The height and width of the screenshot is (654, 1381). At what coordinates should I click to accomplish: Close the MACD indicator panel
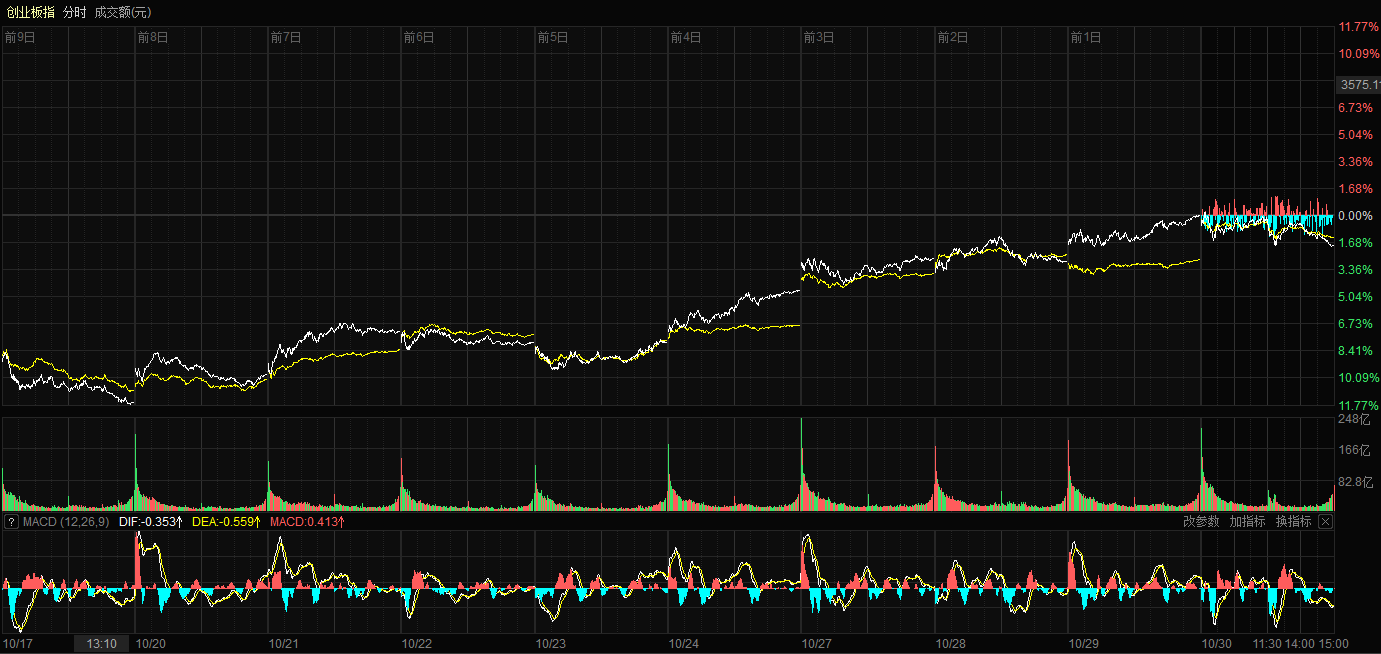click(x=1326, y=522)
